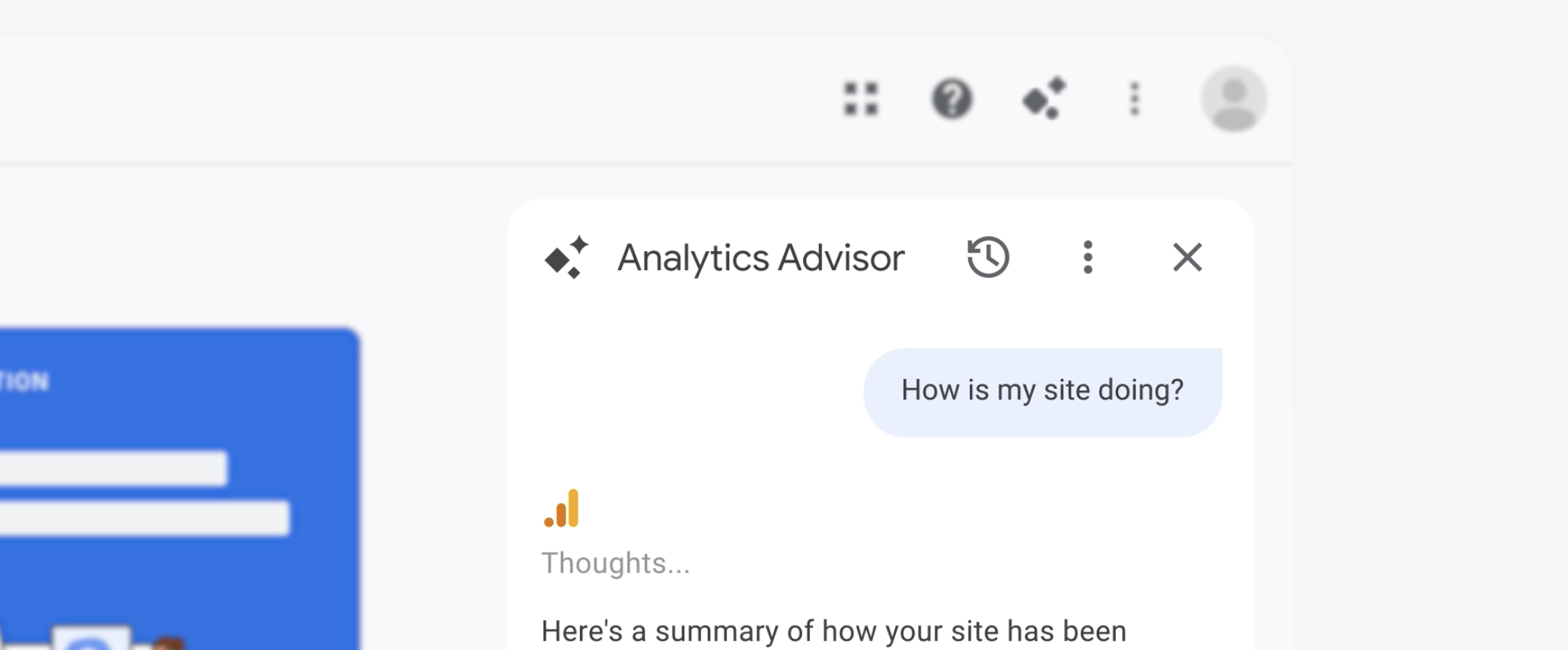The width and height of the screenshot is (1568, 650).
Task: Click the orange Google Analytics logo
Action: pyautogui.click(x=562, y=508)
